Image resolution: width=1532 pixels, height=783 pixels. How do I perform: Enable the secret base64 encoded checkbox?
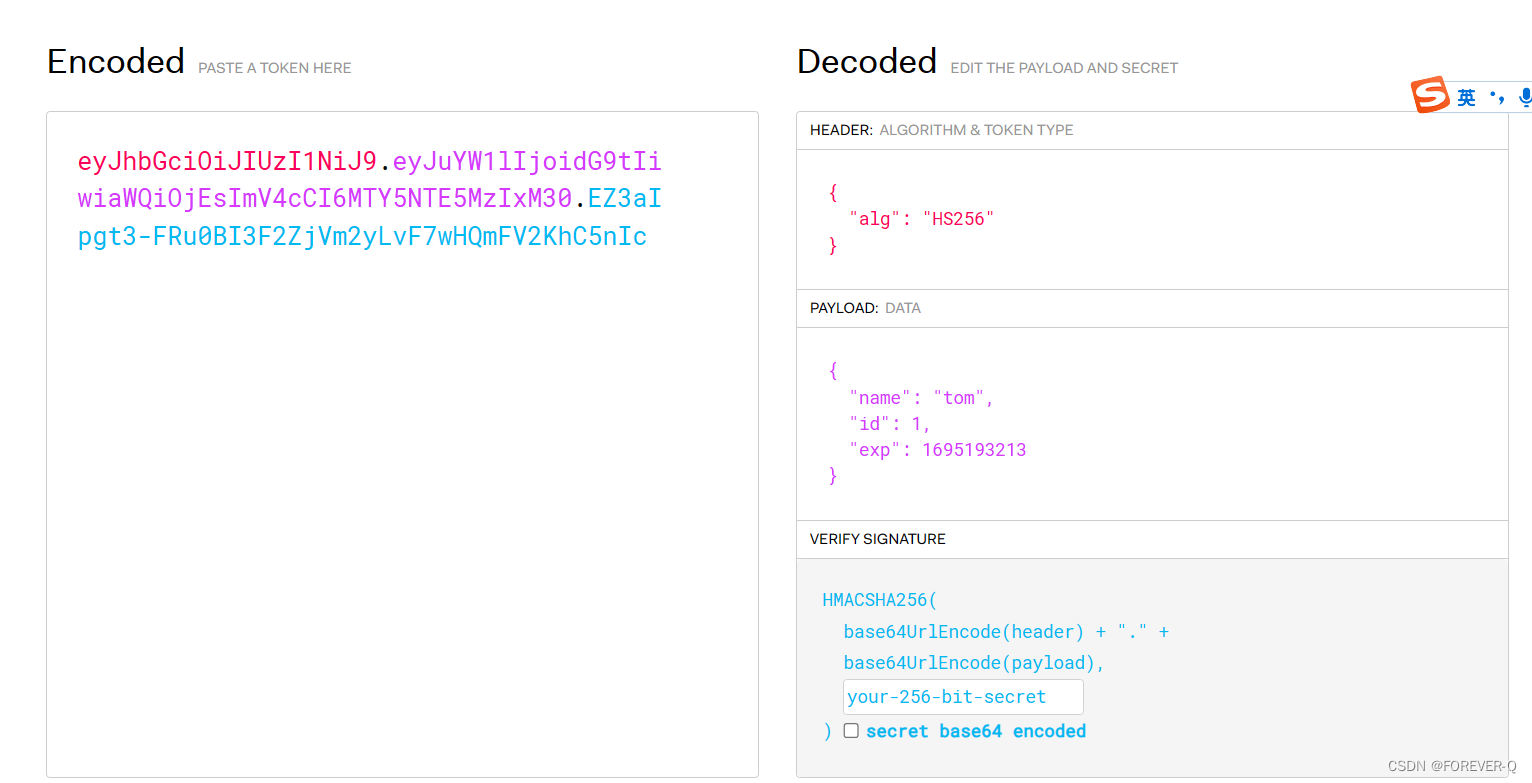point(851,730)
